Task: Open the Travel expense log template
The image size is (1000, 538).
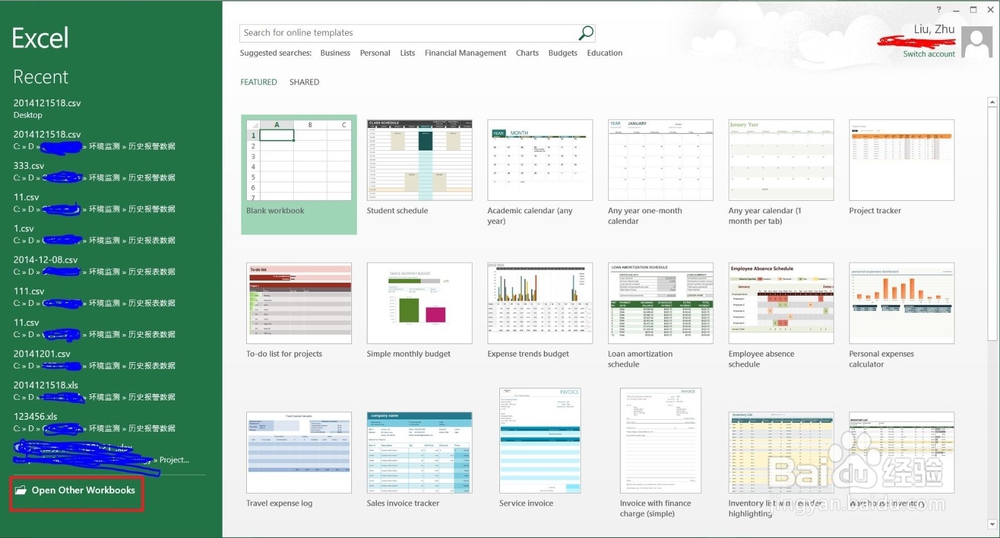Action: pyautogui.click(x=298, y=459)
